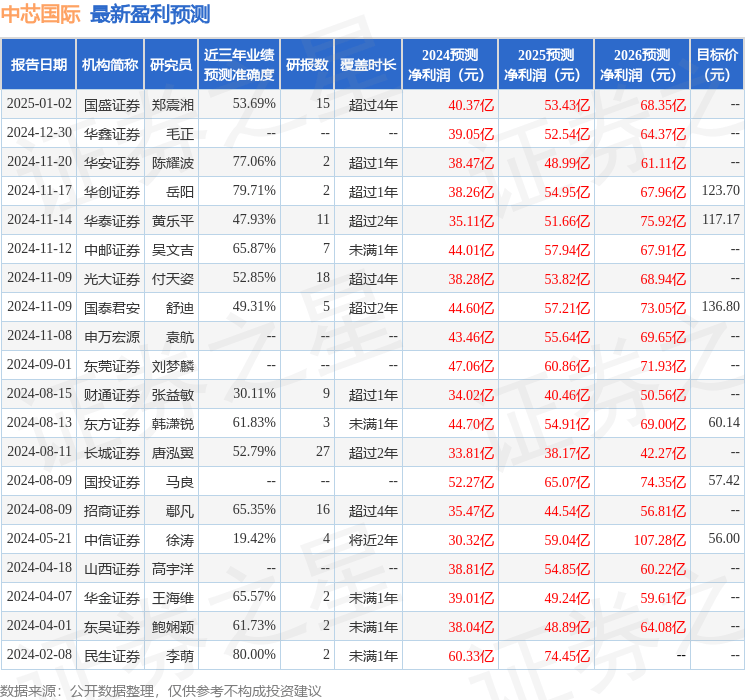Viewport: 745px width, 700px height.
Task: Select the 招商证券 institution cell
Action: [x=112, y=510]
